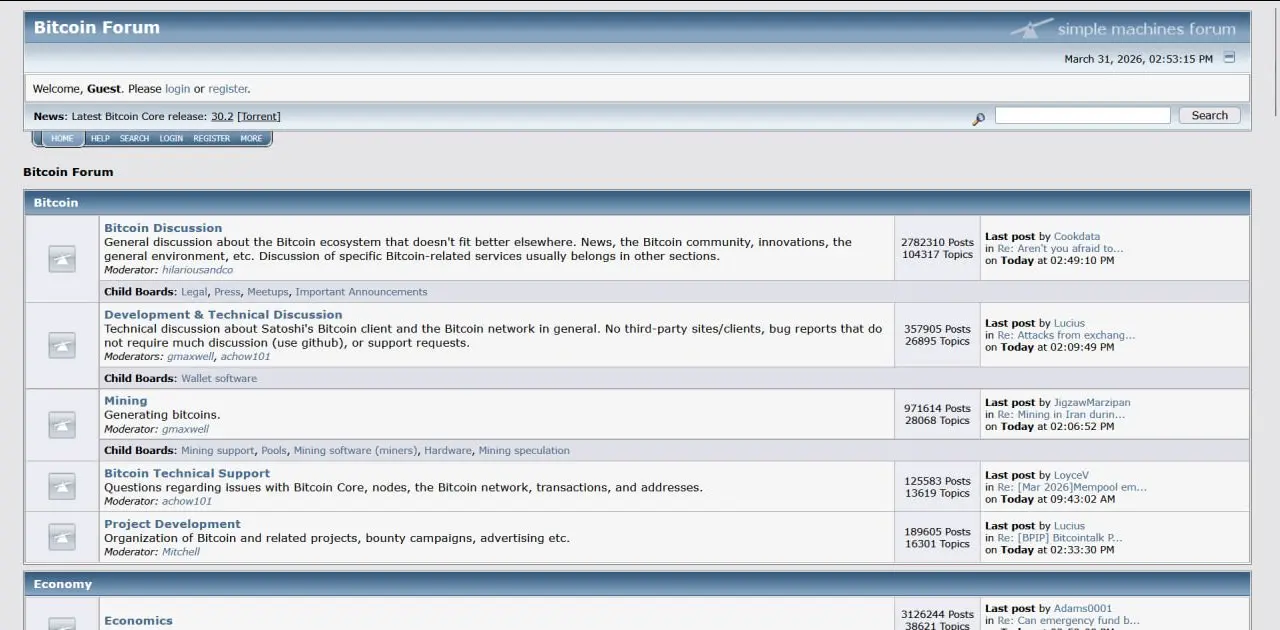Click the register link in welcome bar

tap(228, 89)
